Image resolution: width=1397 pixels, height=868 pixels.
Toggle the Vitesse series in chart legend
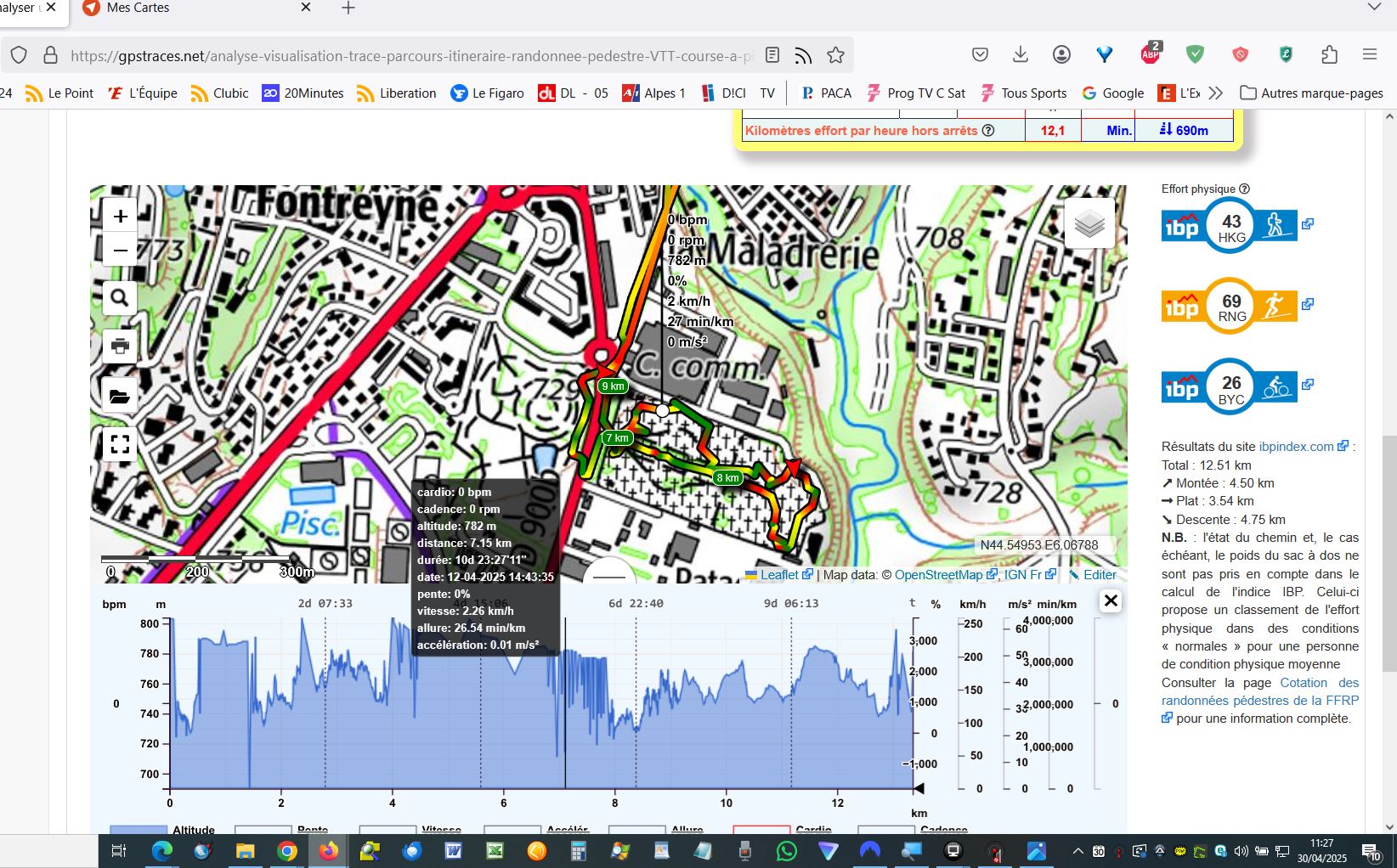(410, 830)
